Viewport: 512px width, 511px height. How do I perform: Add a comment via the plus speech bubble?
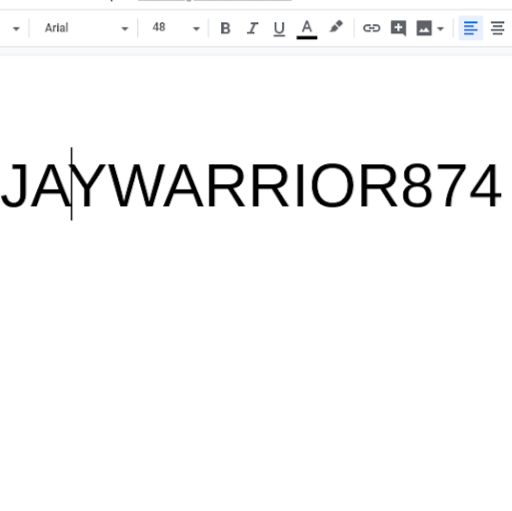coord(398,28)
